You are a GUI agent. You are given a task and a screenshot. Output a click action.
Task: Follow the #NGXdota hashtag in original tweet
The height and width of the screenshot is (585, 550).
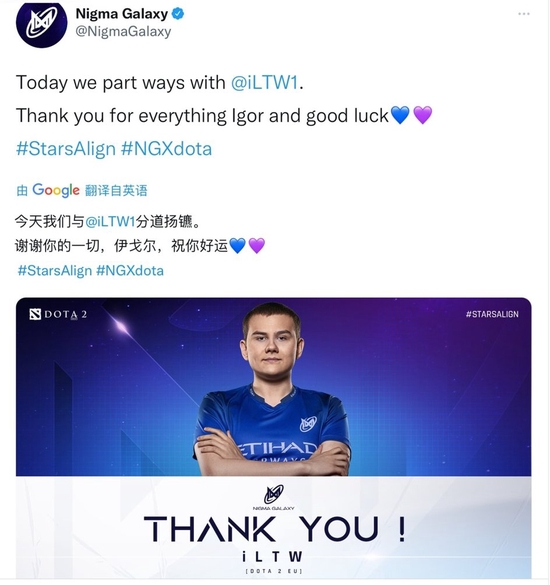tap(166, 148)
